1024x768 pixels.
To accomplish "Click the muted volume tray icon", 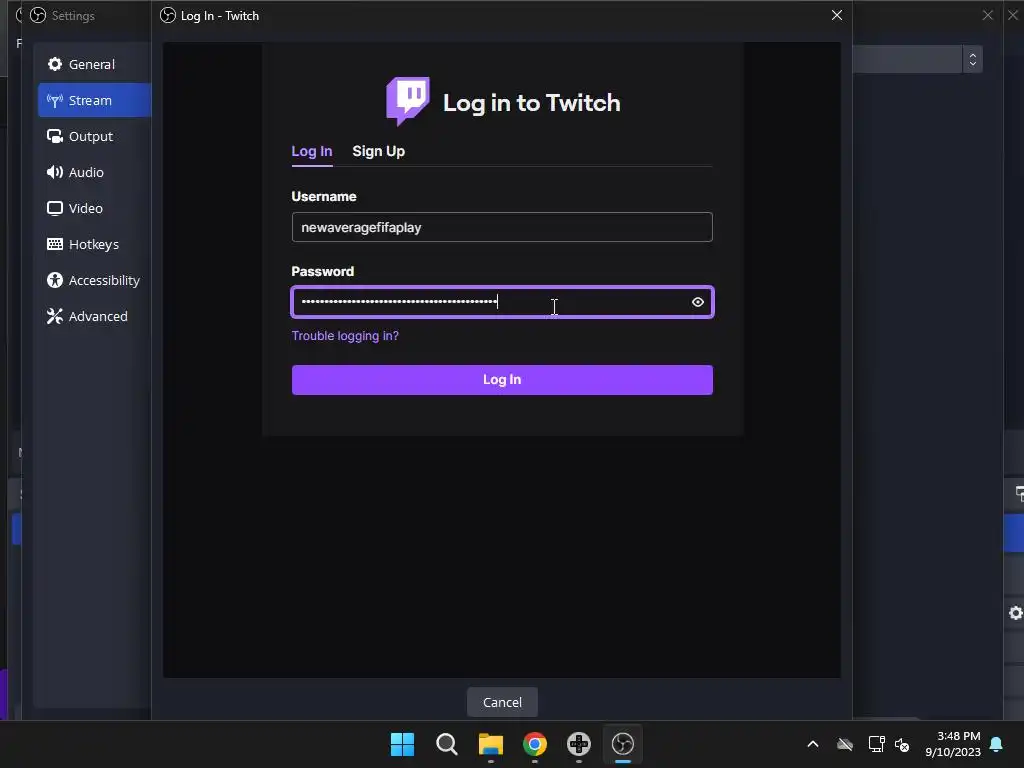I will tap(902, 744).
